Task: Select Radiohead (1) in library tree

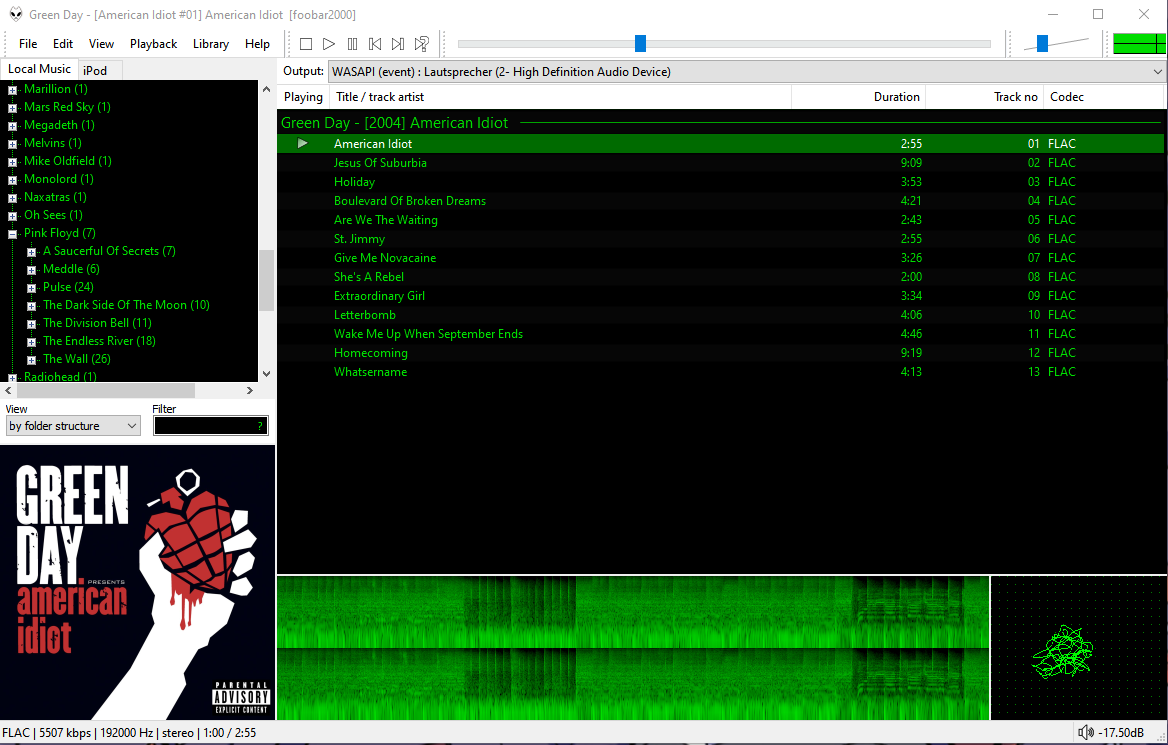Action: 60,376
